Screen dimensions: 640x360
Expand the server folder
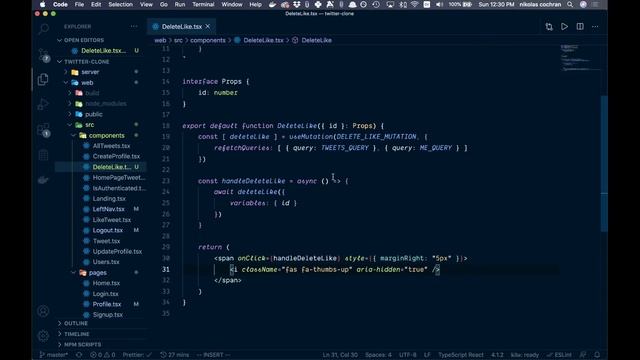(x=90, y=72)
